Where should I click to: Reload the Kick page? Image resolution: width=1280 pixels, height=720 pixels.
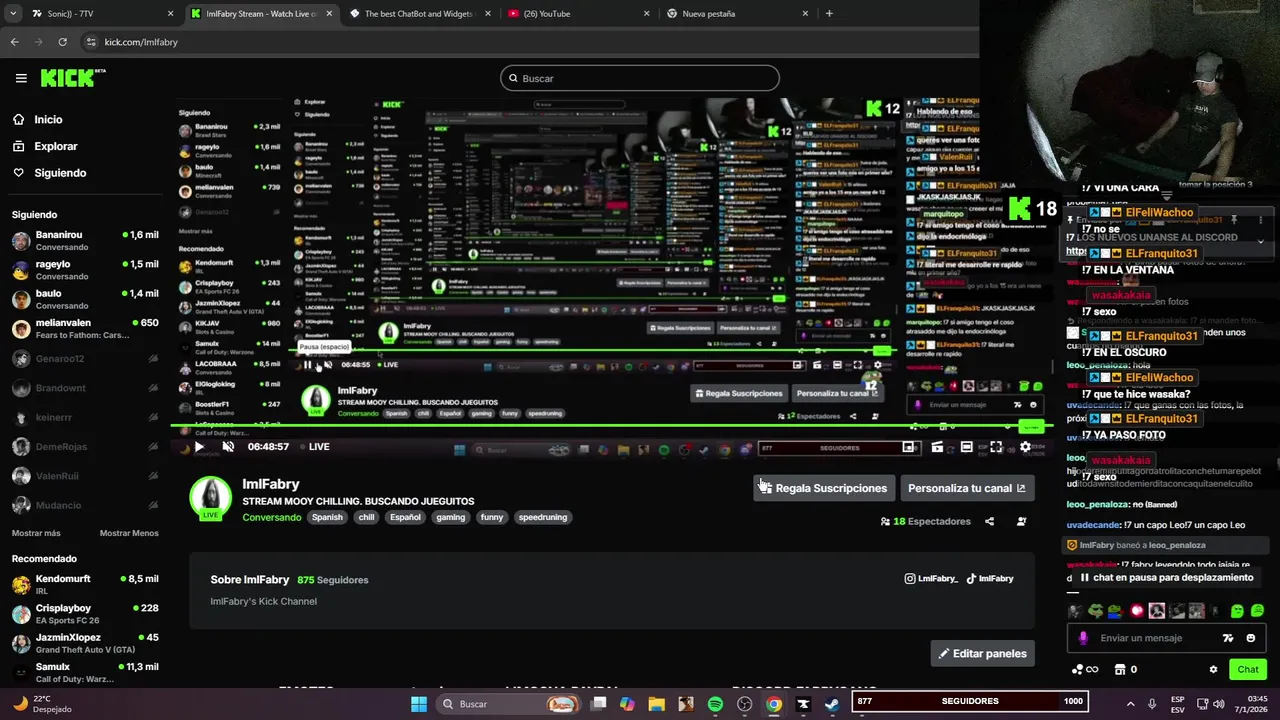pyautogui.click(x=62, y=42)
